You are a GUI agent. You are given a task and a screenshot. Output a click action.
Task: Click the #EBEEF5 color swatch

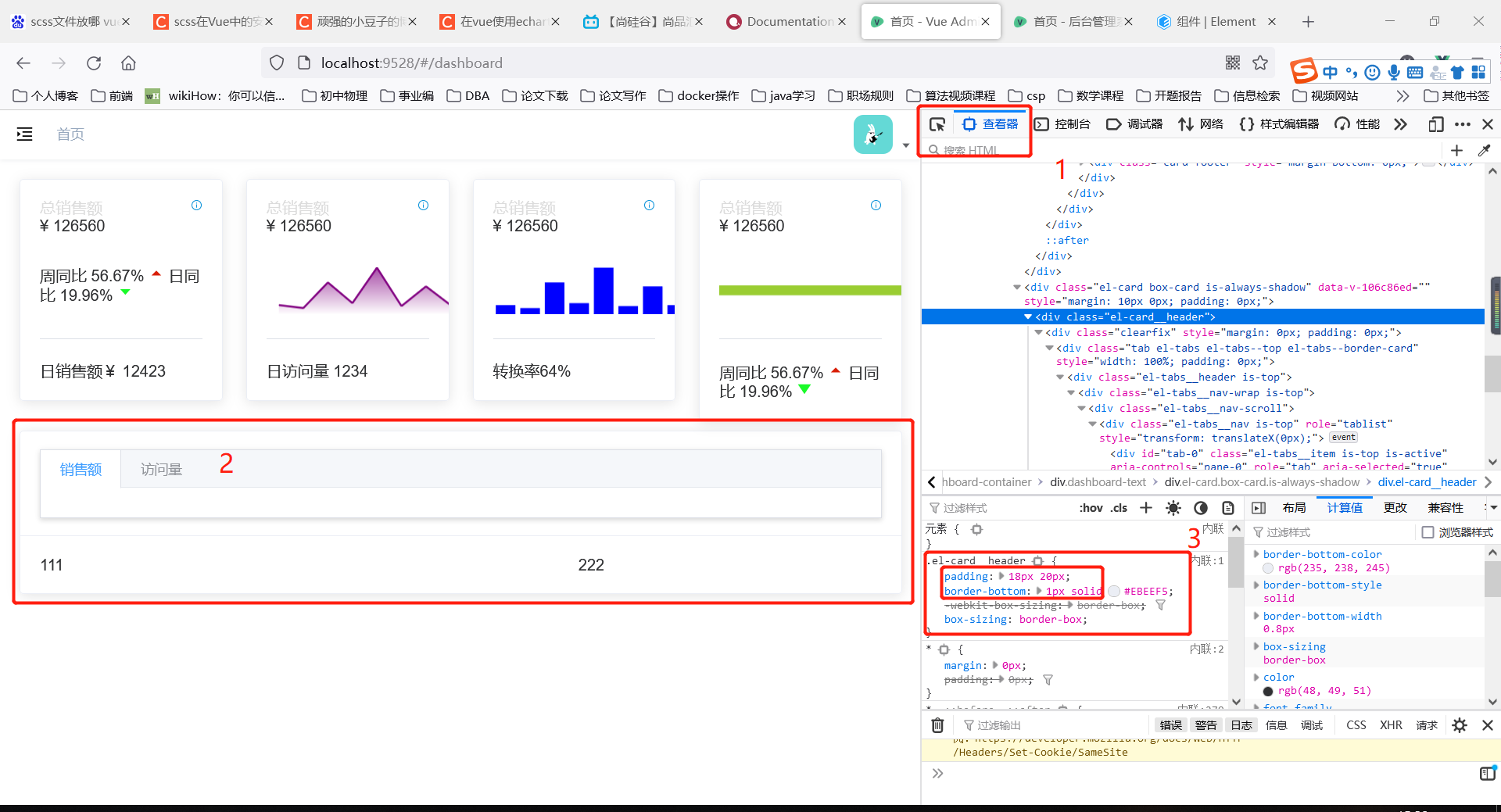tap(1113, 592)
